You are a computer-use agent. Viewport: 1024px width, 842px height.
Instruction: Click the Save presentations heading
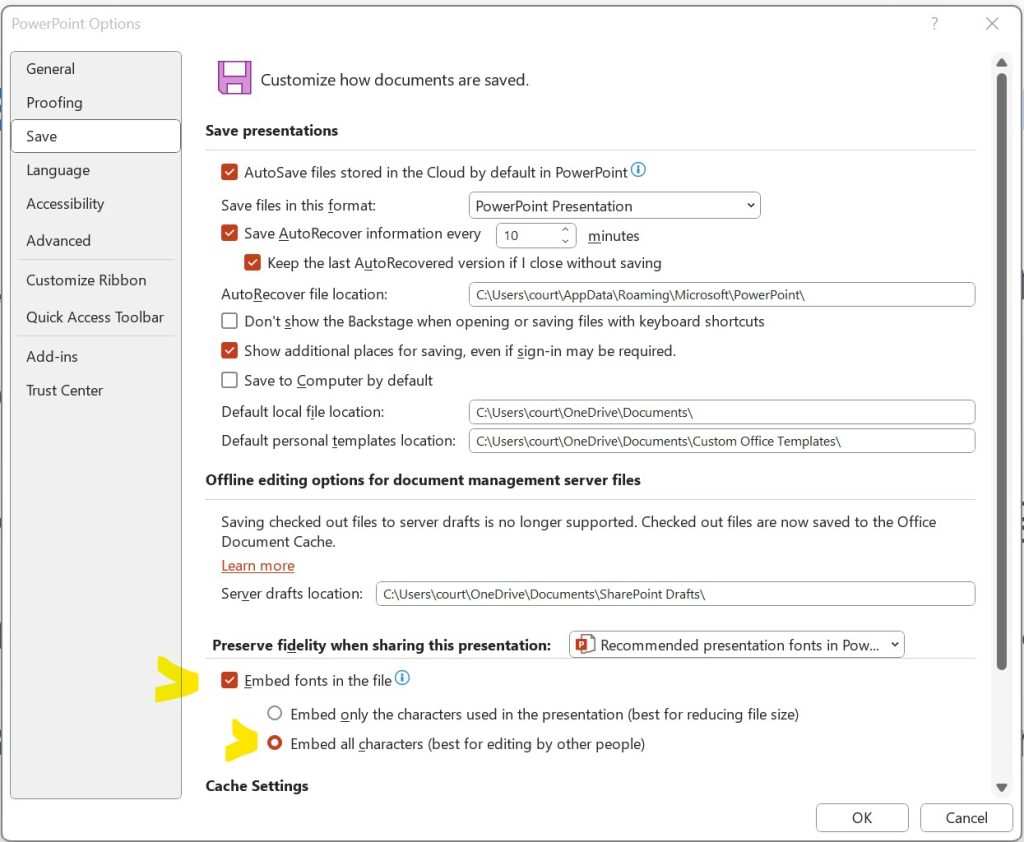click(x=272, y=130)
